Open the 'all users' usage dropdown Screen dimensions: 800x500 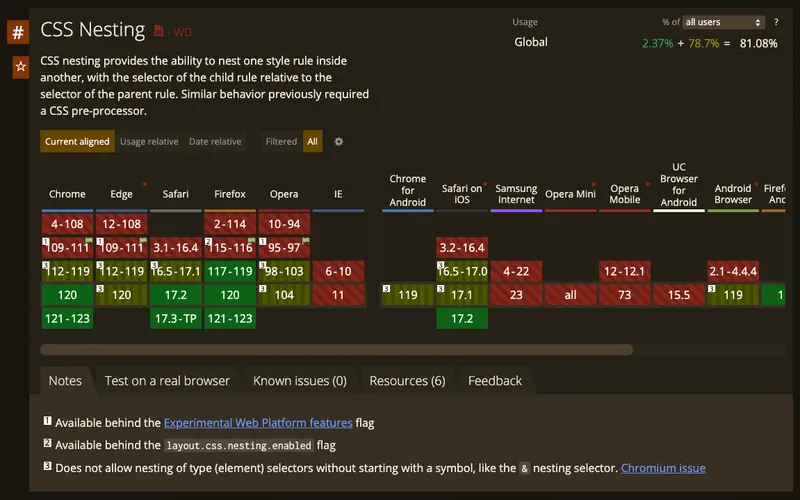click(x=723, y=22)
